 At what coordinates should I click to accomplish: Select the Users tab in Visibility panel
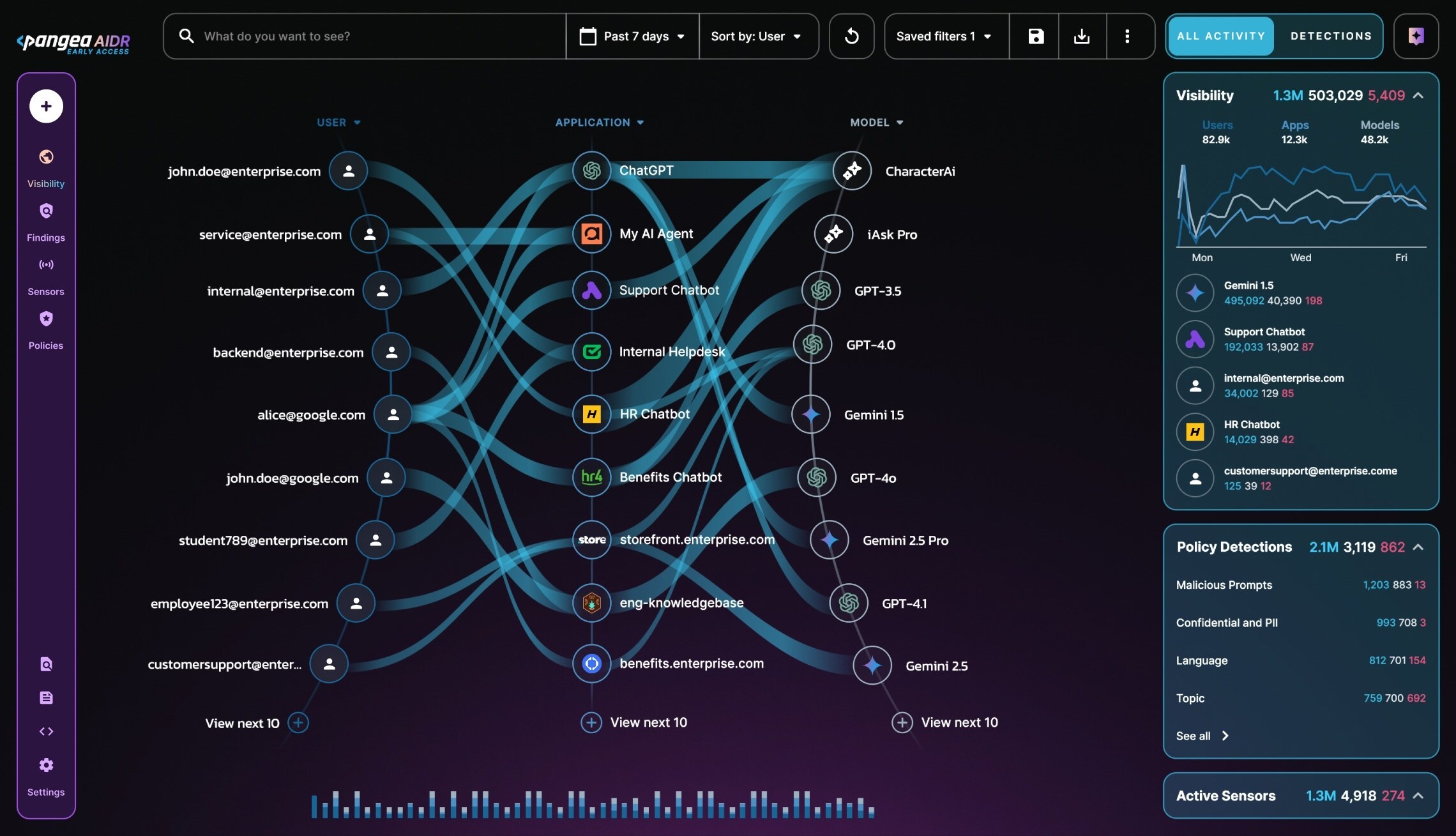[1217, 132]
